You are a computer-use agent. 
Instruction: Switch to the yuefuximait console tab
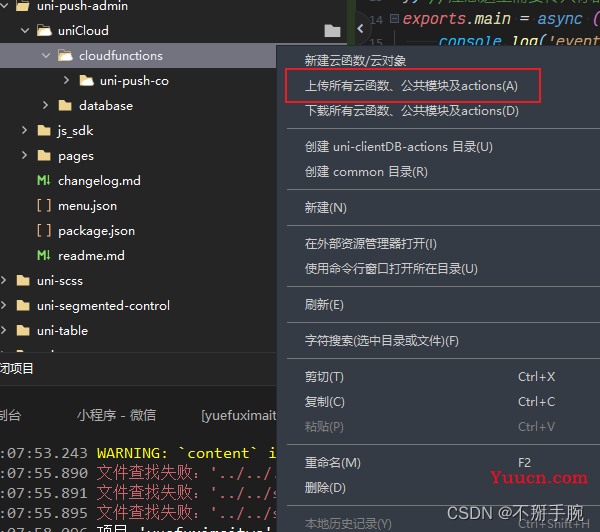(239, 415)
